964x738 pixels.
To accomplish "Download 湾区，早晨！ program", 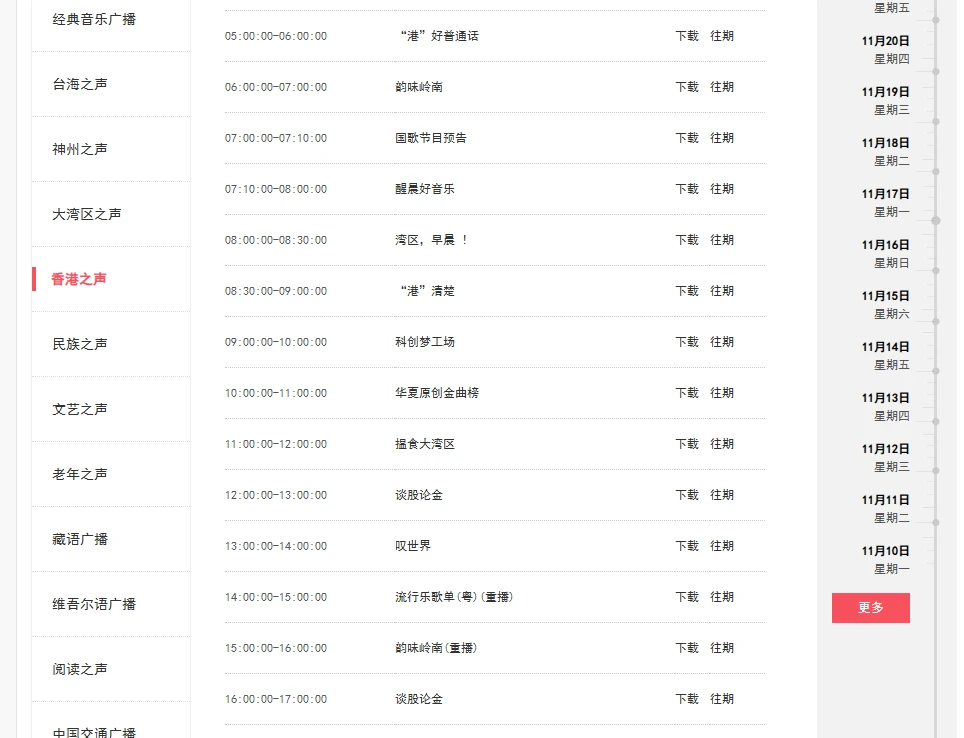I will pyautogui.click(x=687, y=240).
